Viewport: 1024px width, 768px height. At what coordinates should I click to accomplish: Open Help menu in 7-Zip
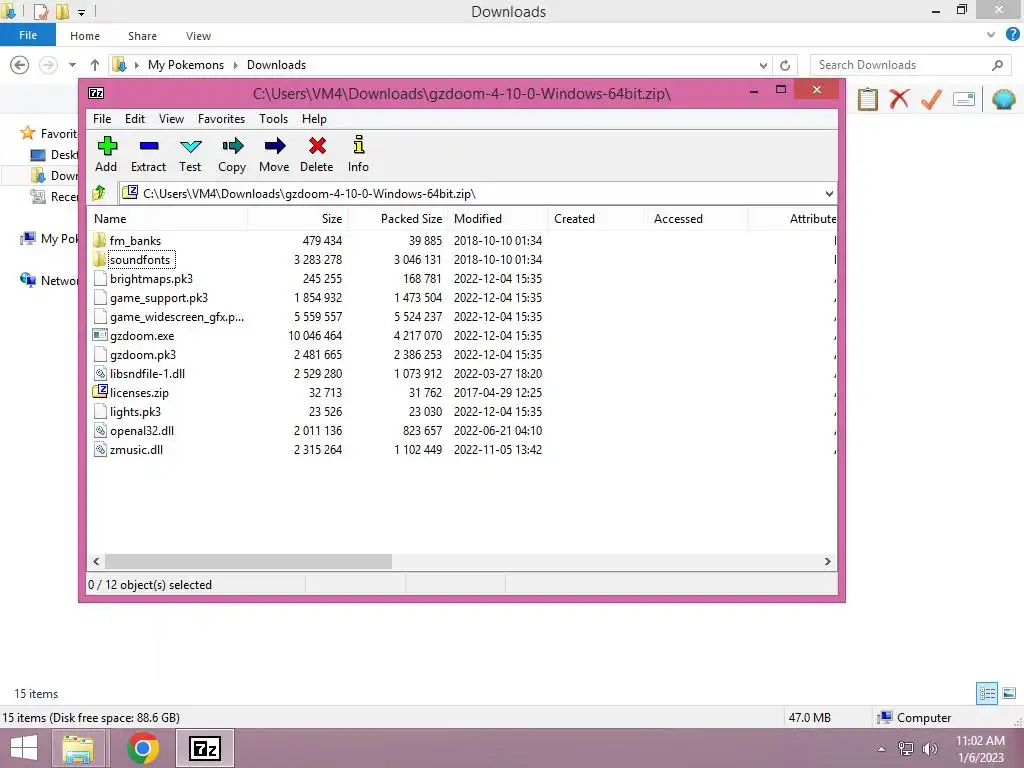click(x=314, y=118)
